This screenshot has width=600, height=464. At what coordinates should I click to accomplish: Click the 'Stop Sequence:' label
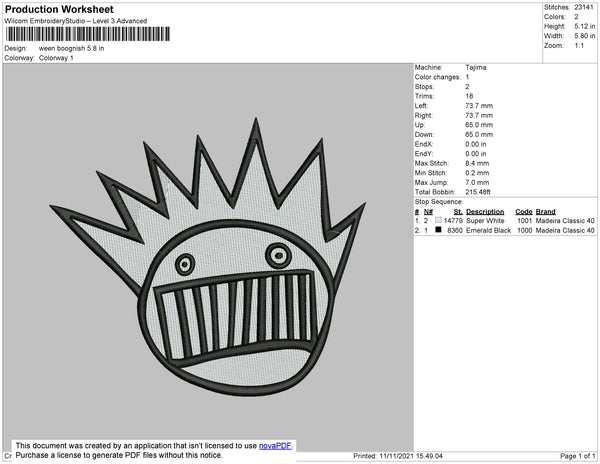(439, 202)
